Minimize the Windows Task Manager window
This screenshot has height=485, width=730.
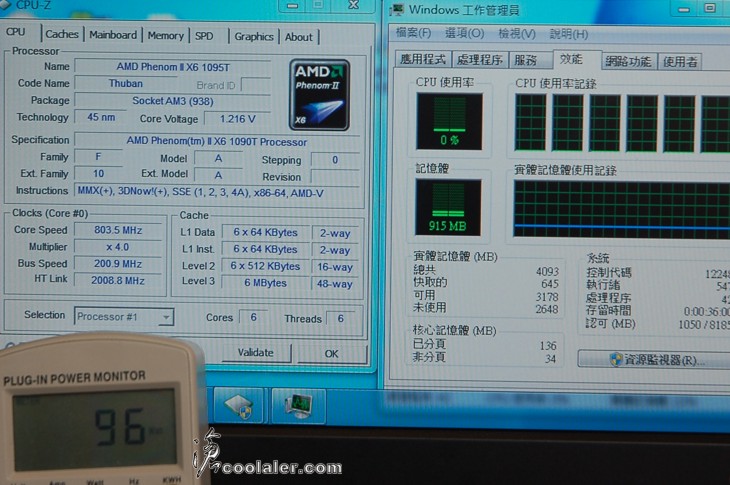tap(684, 9)
